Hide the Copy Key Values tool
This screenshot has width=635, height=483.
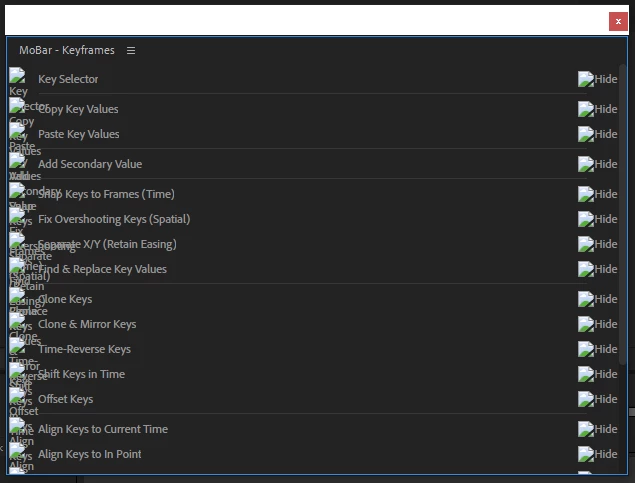pos(598,109)
